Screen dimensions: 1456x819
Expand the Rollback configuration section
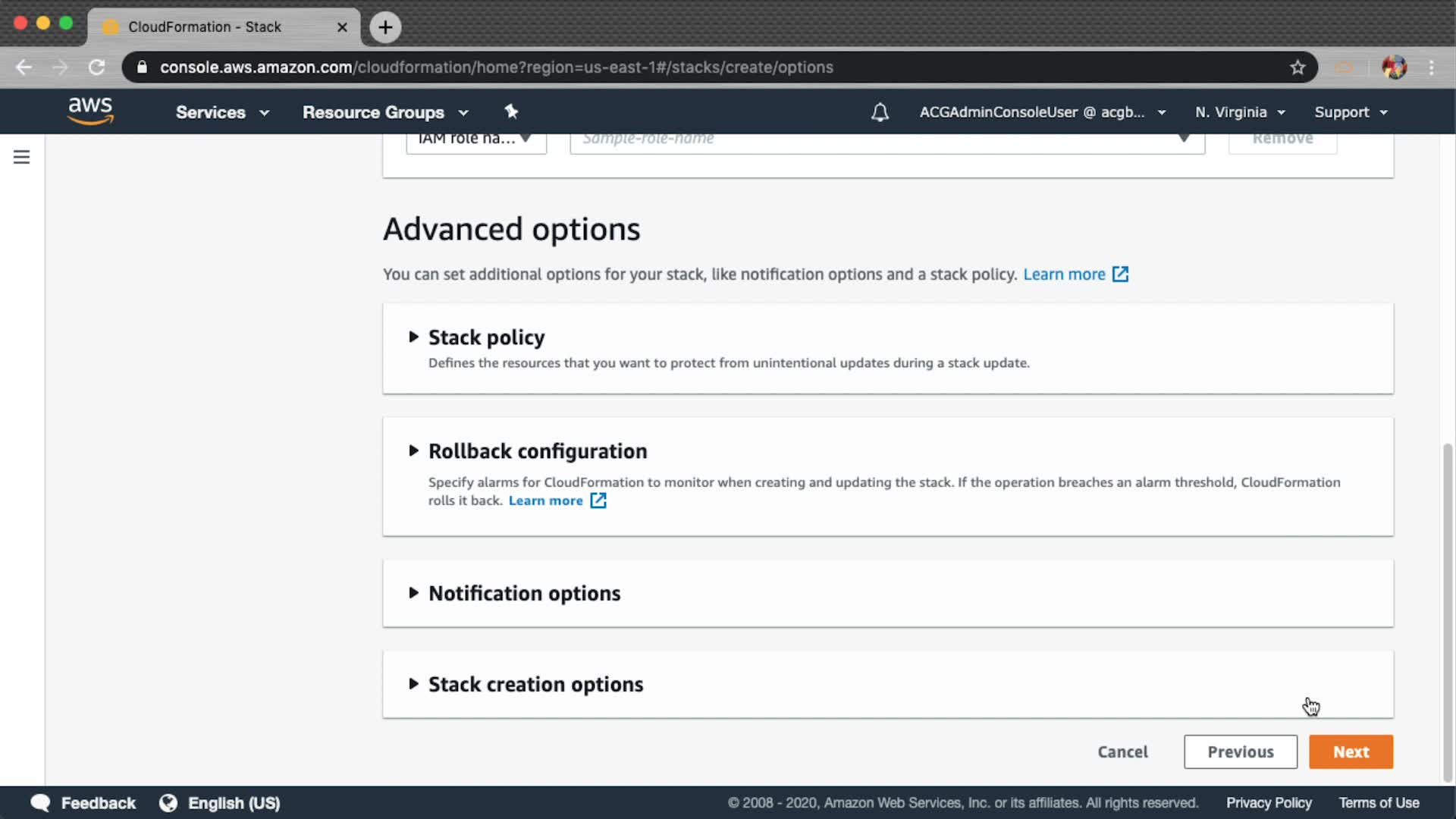pos(537,451)
